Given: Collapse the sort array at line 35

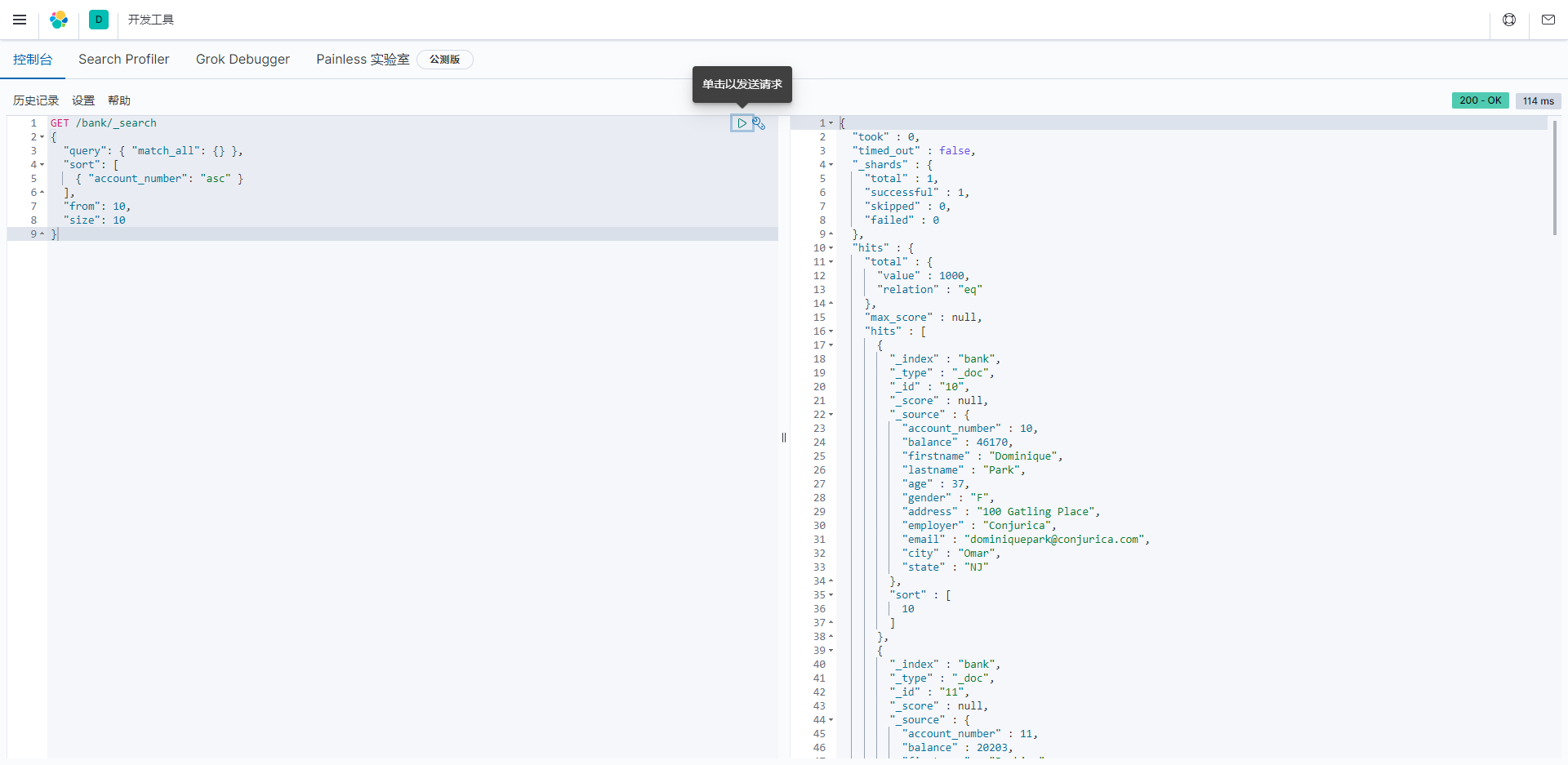Looking at the screenshot, I should [x=831, y=595].
